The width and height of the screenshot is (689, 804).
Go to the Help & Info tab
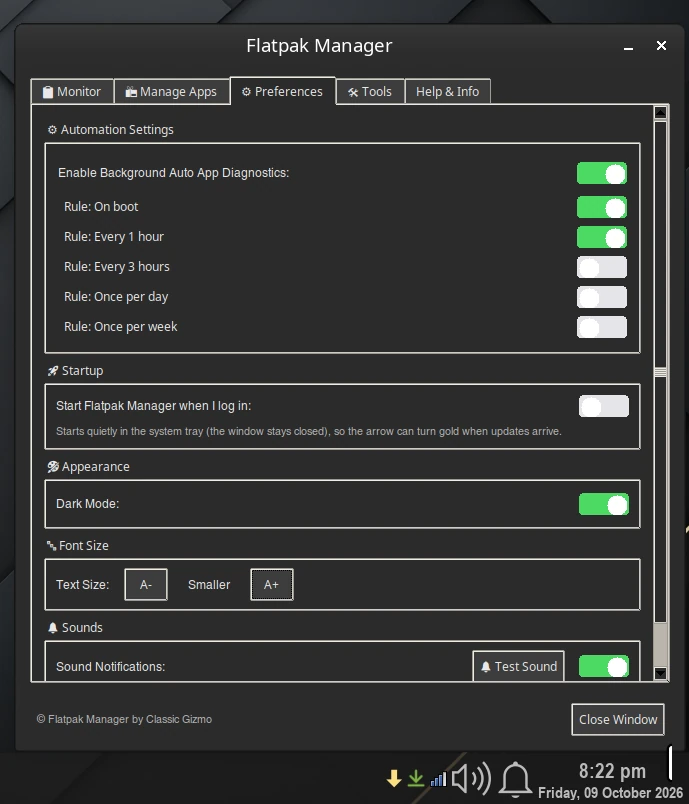[448, 92]
